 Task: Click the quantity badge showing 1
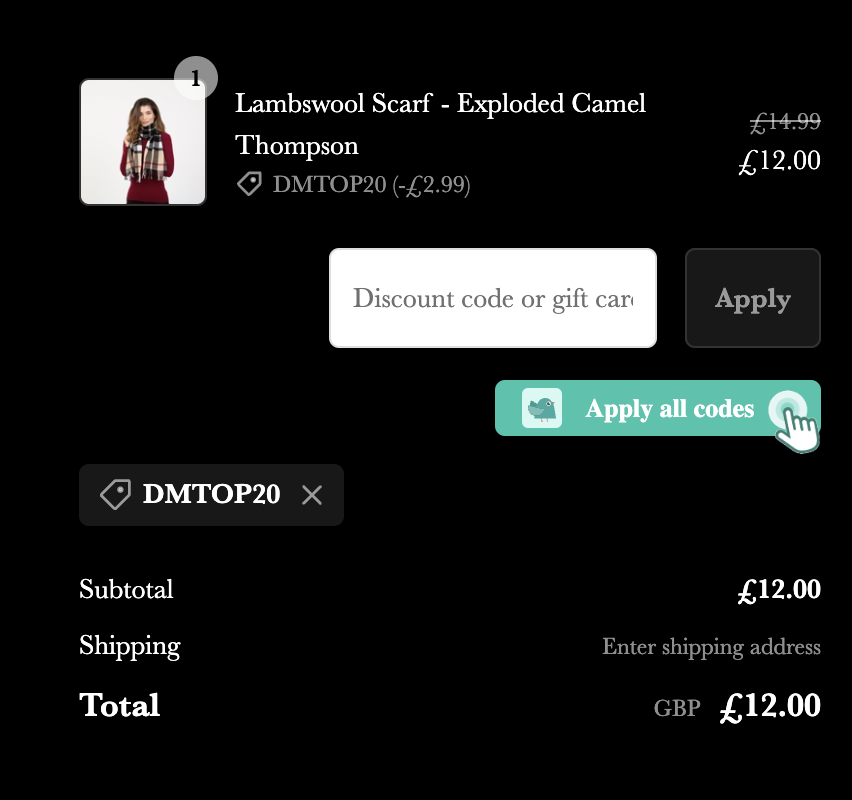(196, 77)
